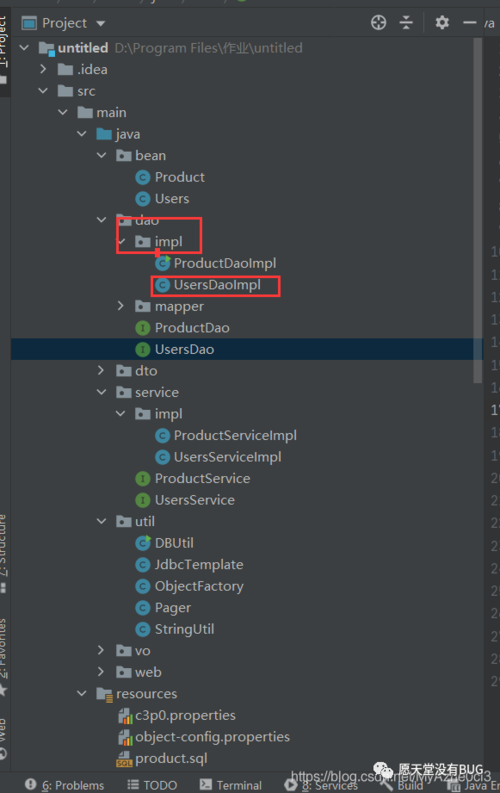Select the DBUtil class icon
Screen dimensions: 500x793
pos(143,543)
